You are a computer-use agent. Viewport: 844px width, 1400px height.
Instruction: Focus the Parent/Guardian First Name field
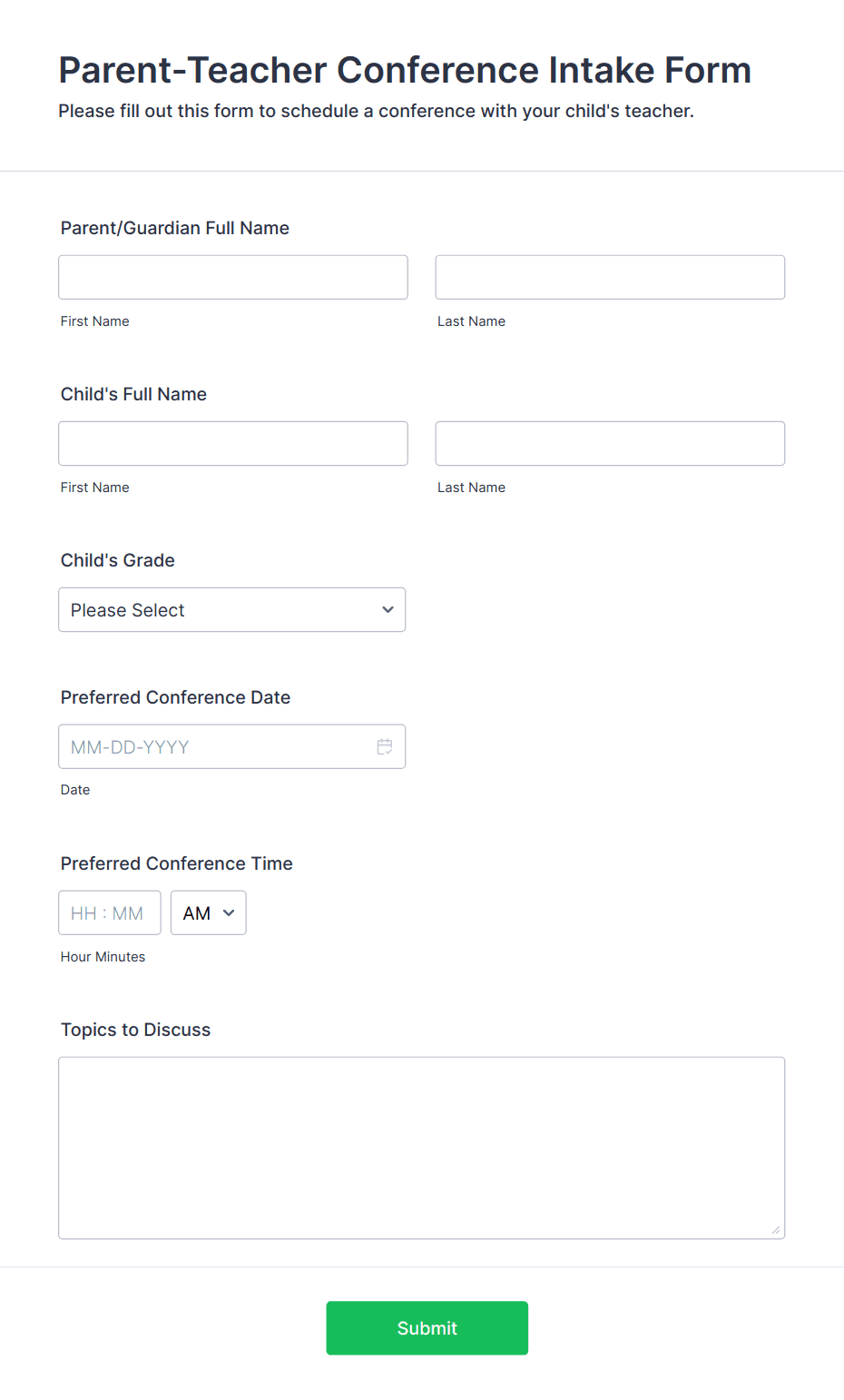[233, 277]
